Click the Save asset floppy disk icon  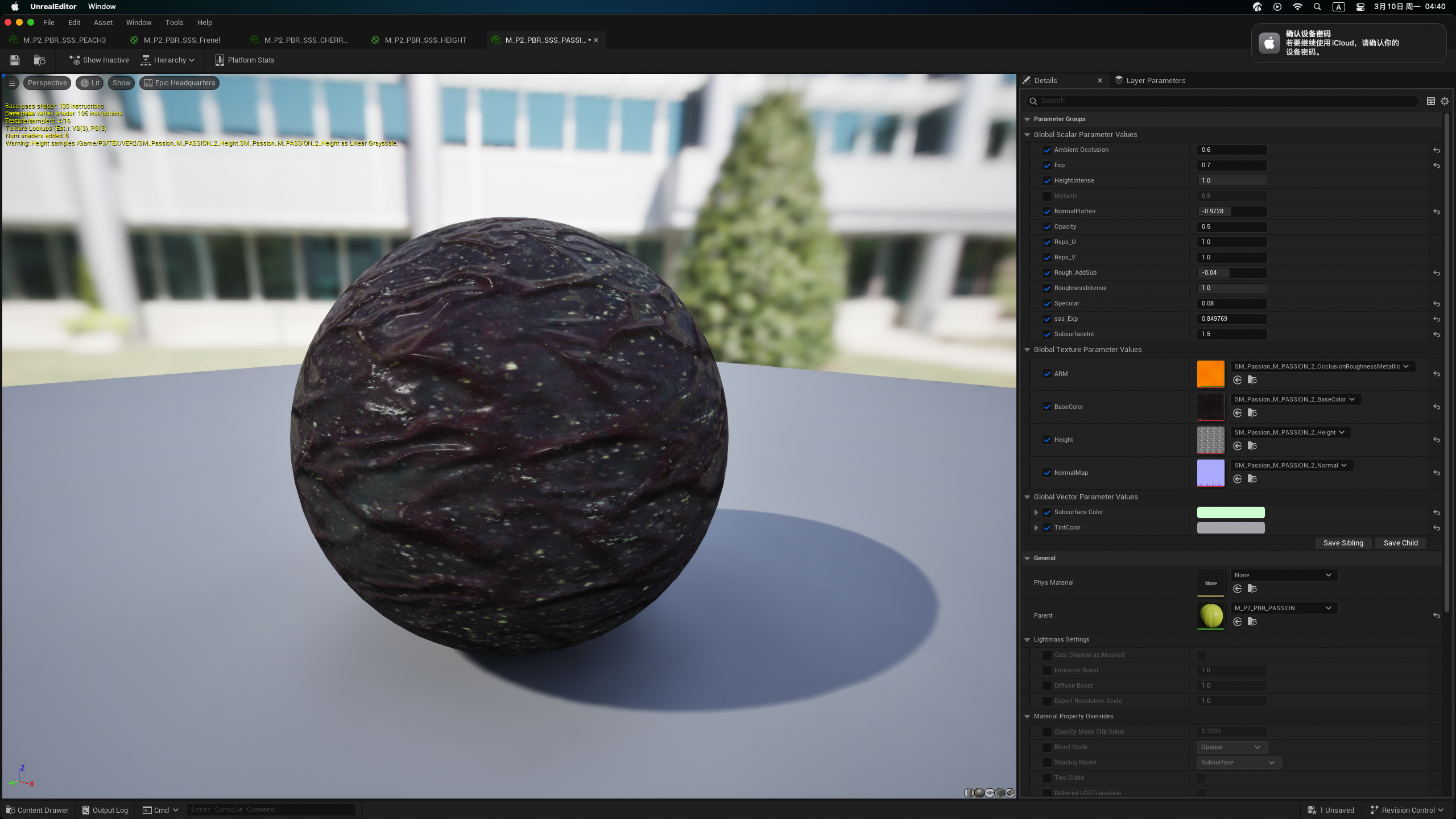tap(15, 60)
